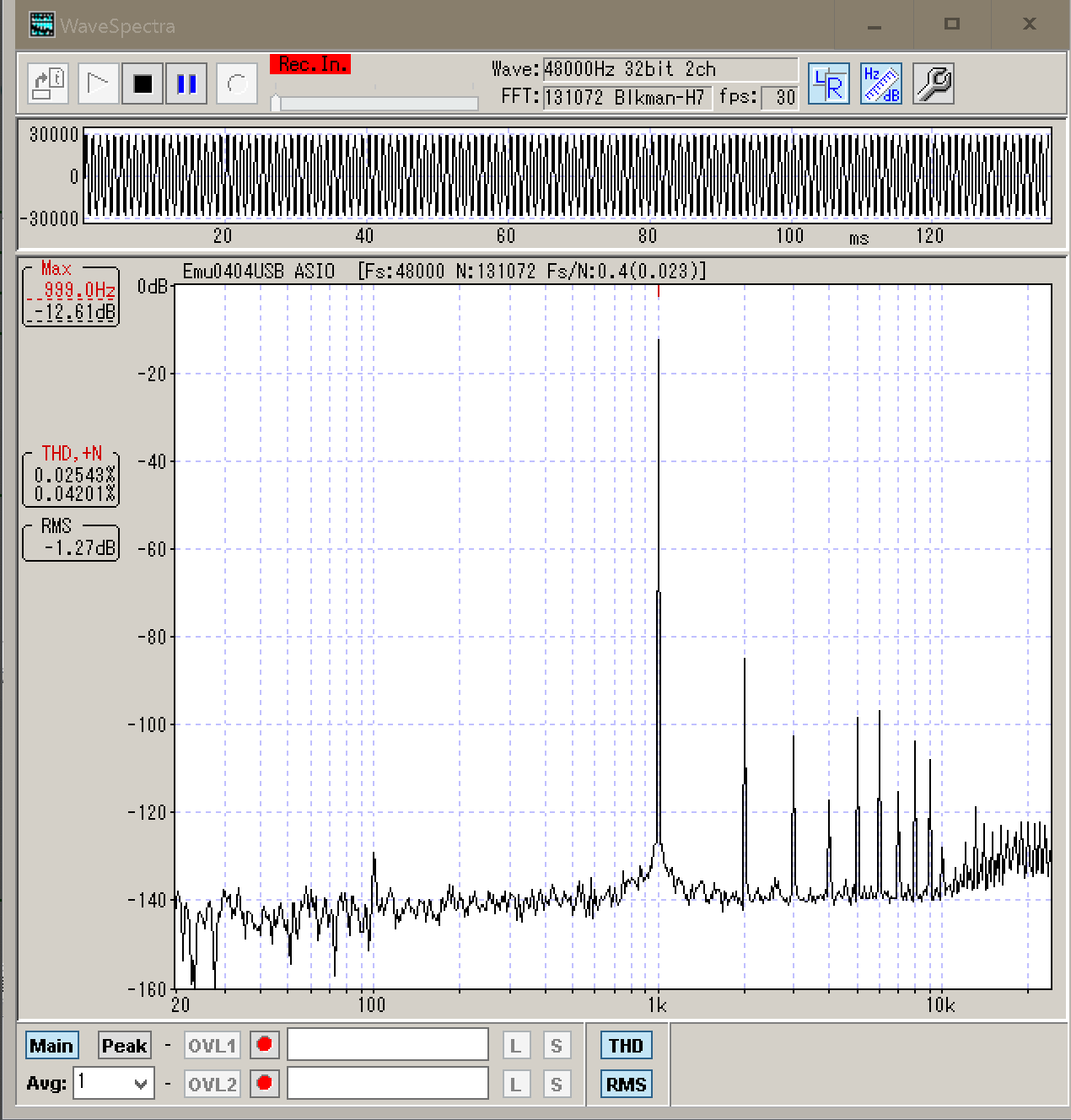Toggle the THD display button
Image resolution: width=1071 pixels, height=1120 pixels.
[x=626, y=1046]
